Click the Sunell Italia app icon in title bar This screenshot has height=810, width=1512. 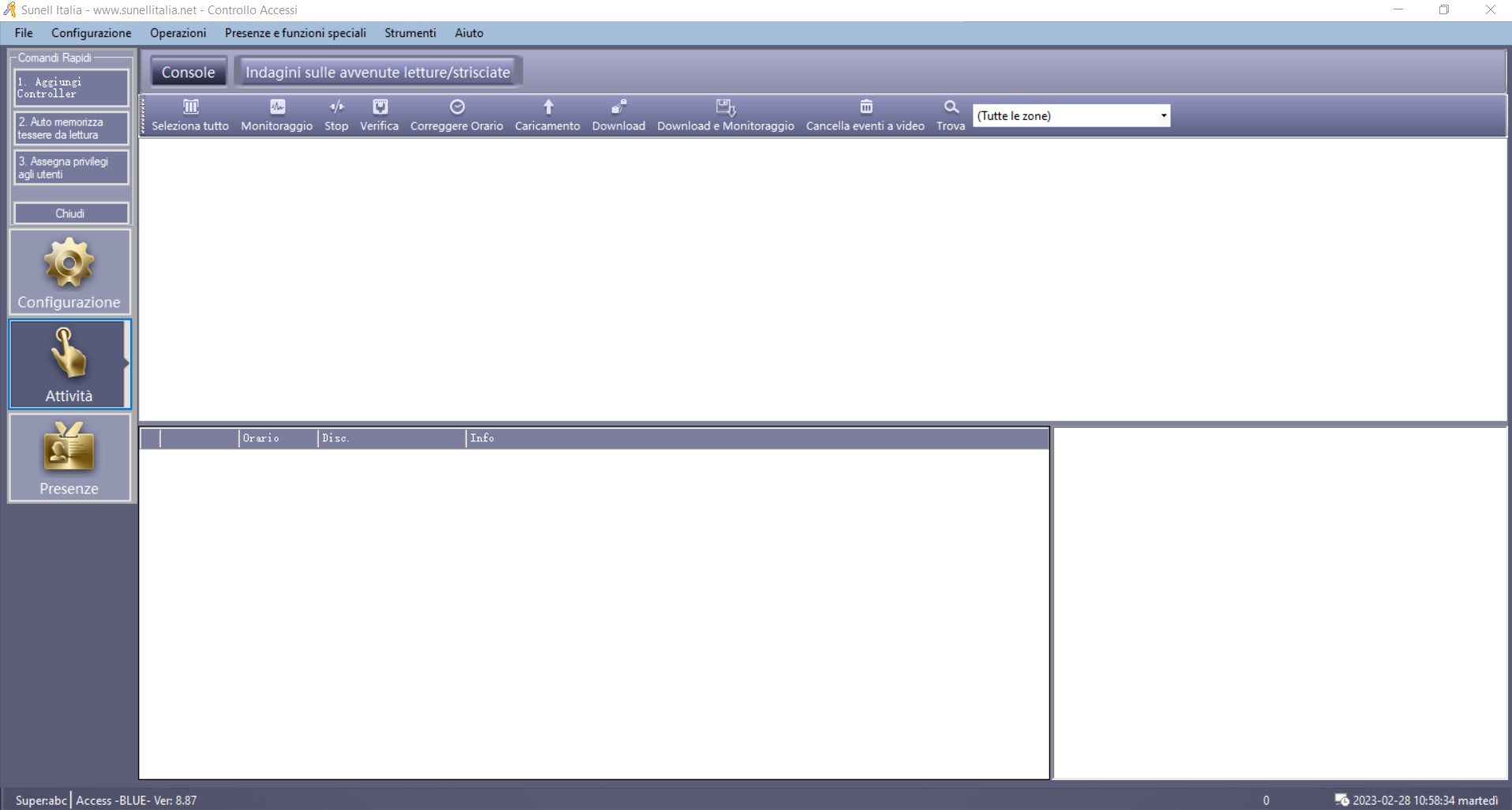pos(9,9)
